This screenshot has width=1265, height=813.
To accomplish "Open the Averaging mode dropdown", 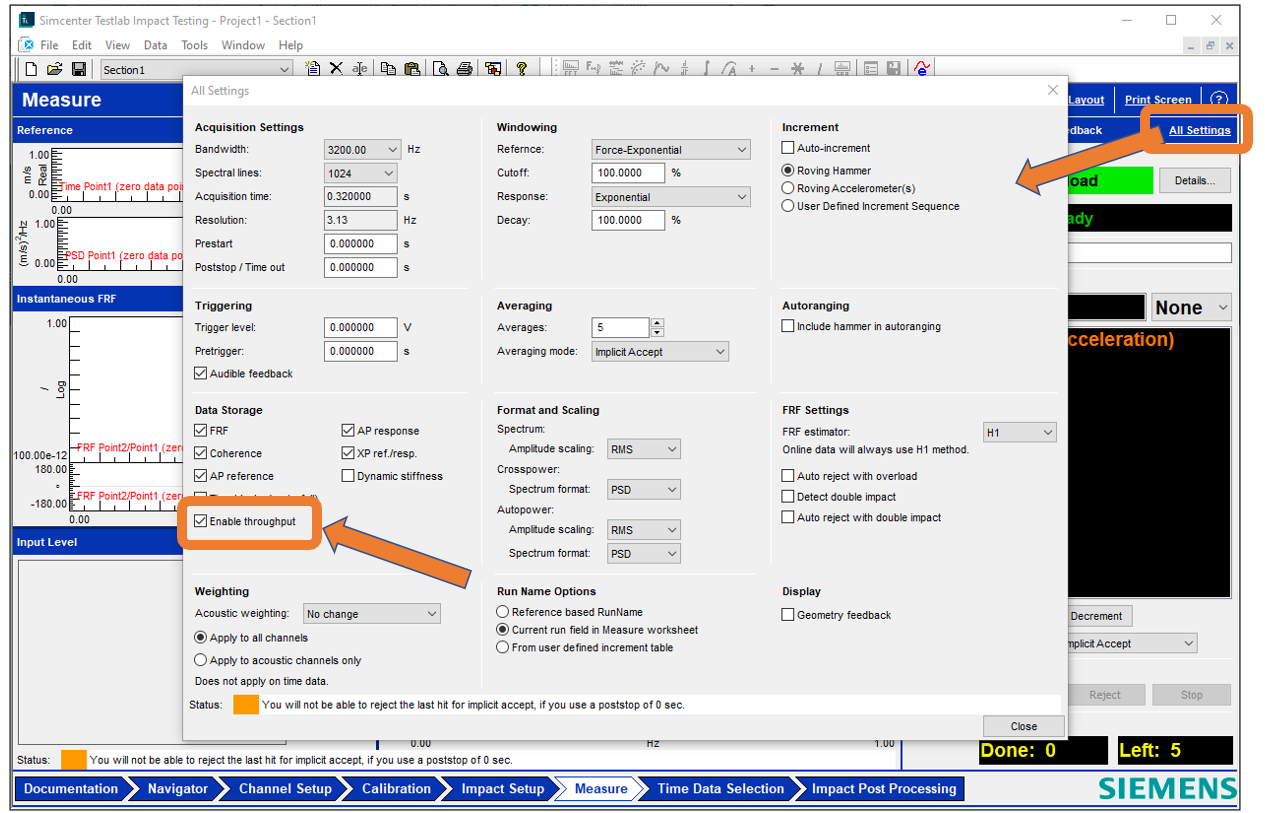I will pos(719,352).
